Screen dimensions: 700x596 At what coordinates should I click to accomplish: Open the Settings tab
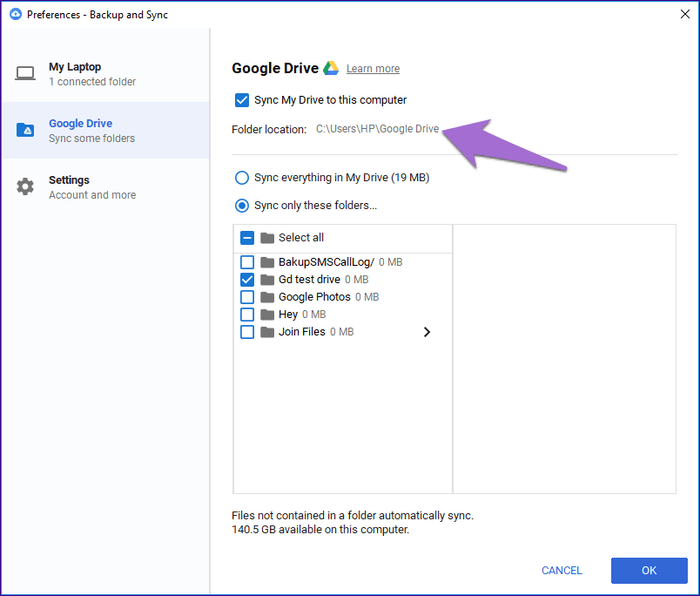(106, 187)
